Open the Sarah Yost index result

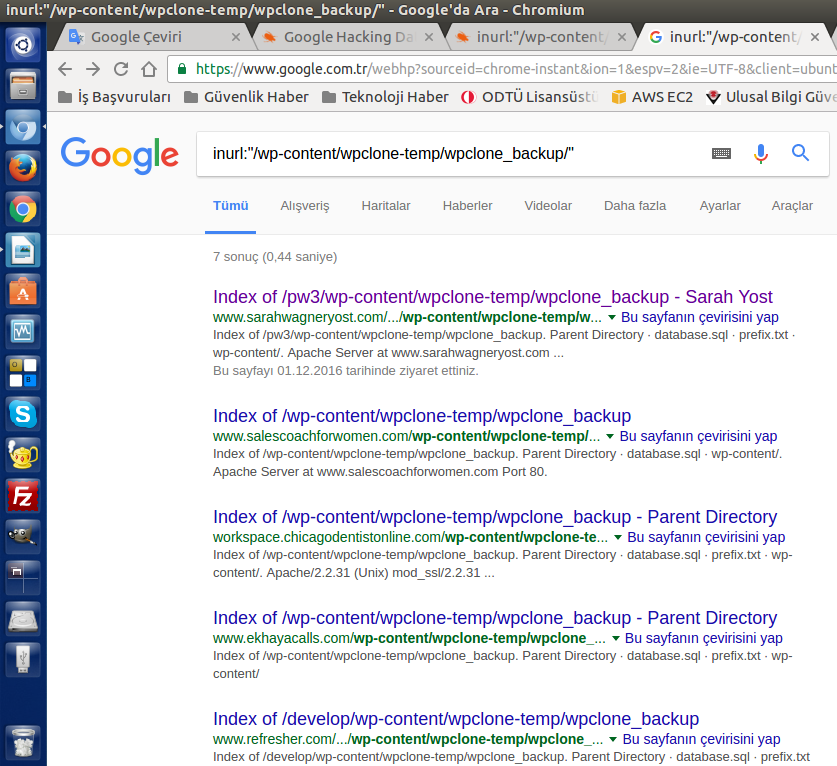tap(493, 297)
